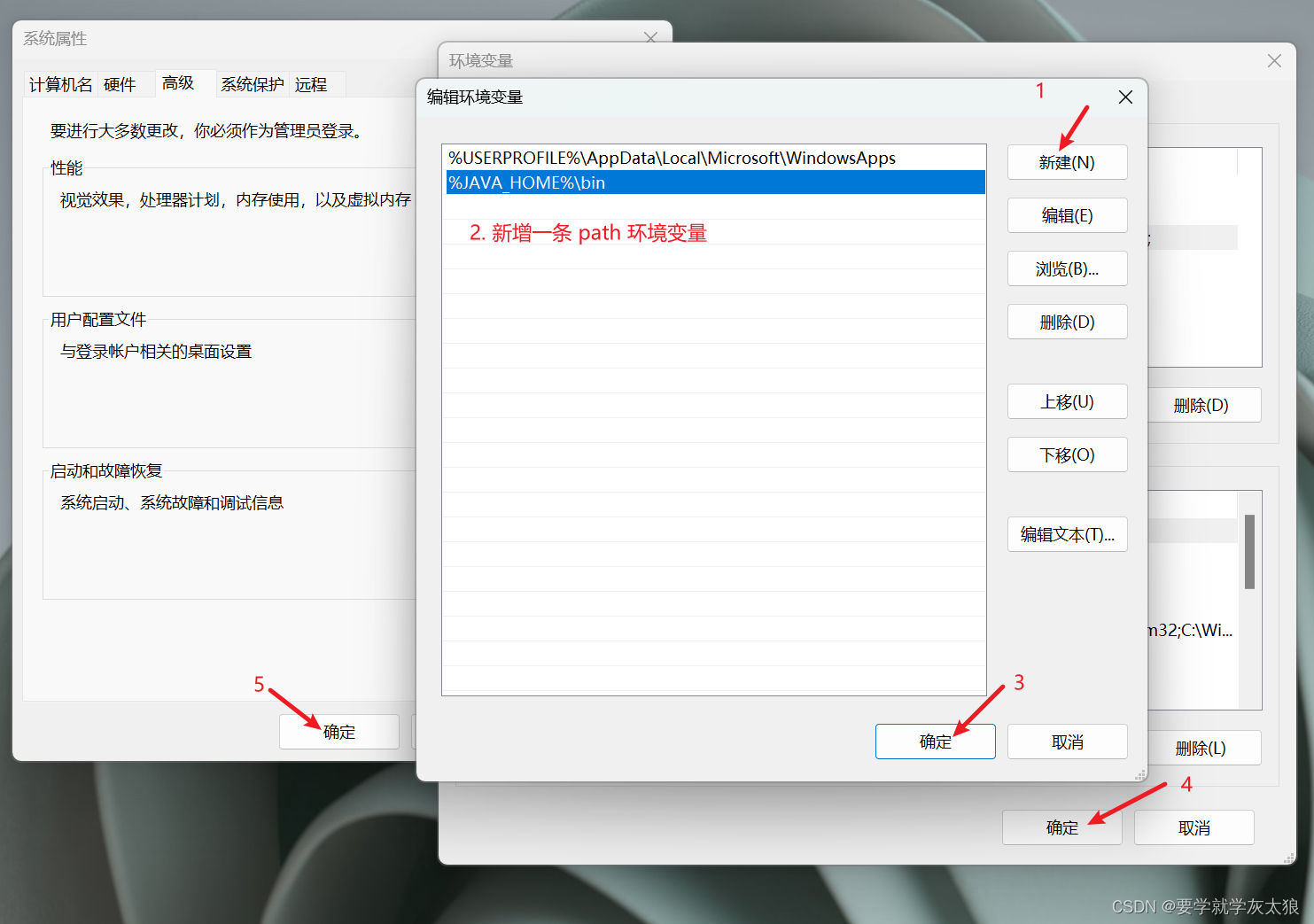Open the 系统保护 tab

point(253,84)
